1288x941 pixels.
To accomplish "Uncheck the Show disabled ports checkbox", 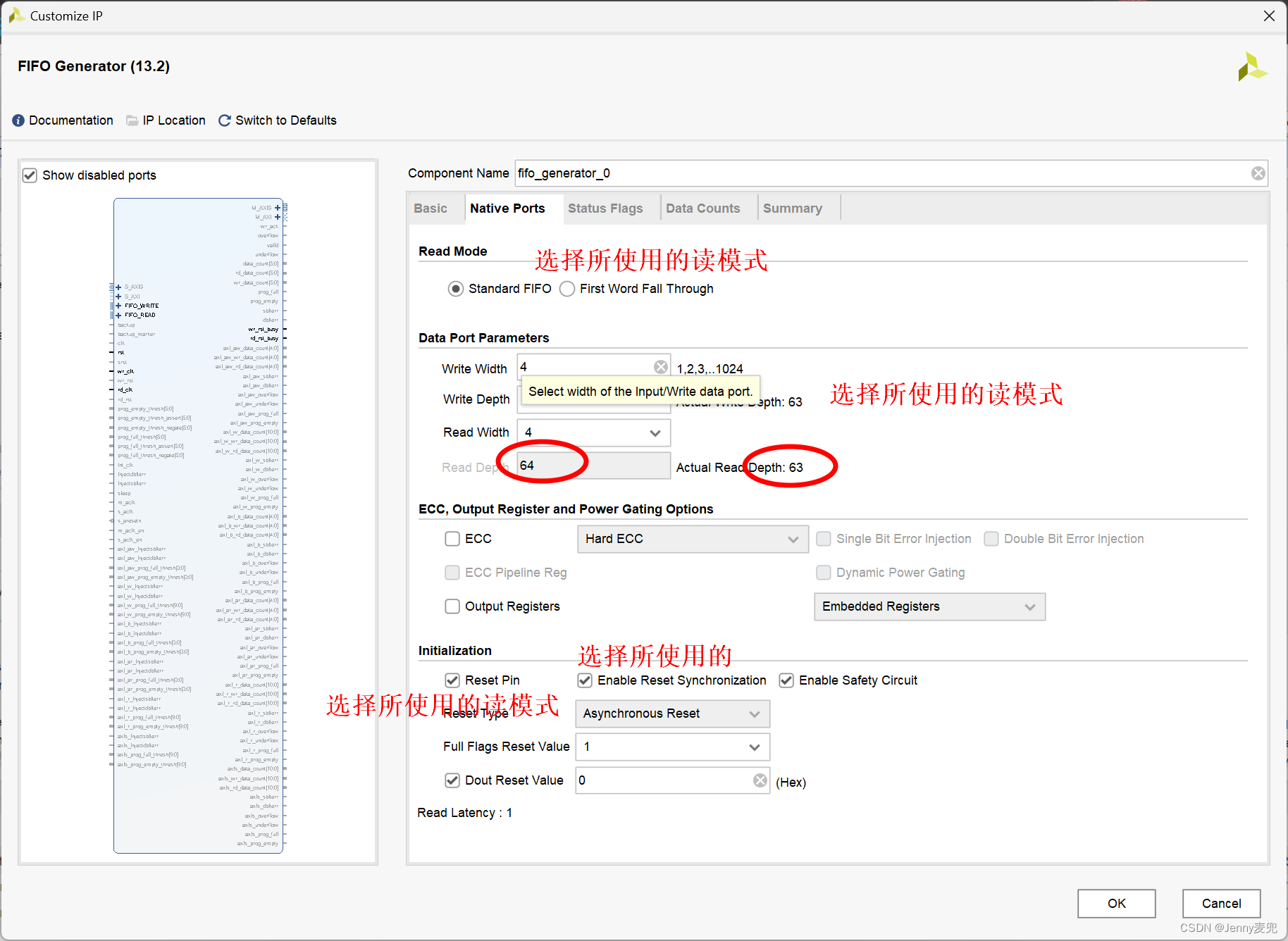I will (30, 175).
